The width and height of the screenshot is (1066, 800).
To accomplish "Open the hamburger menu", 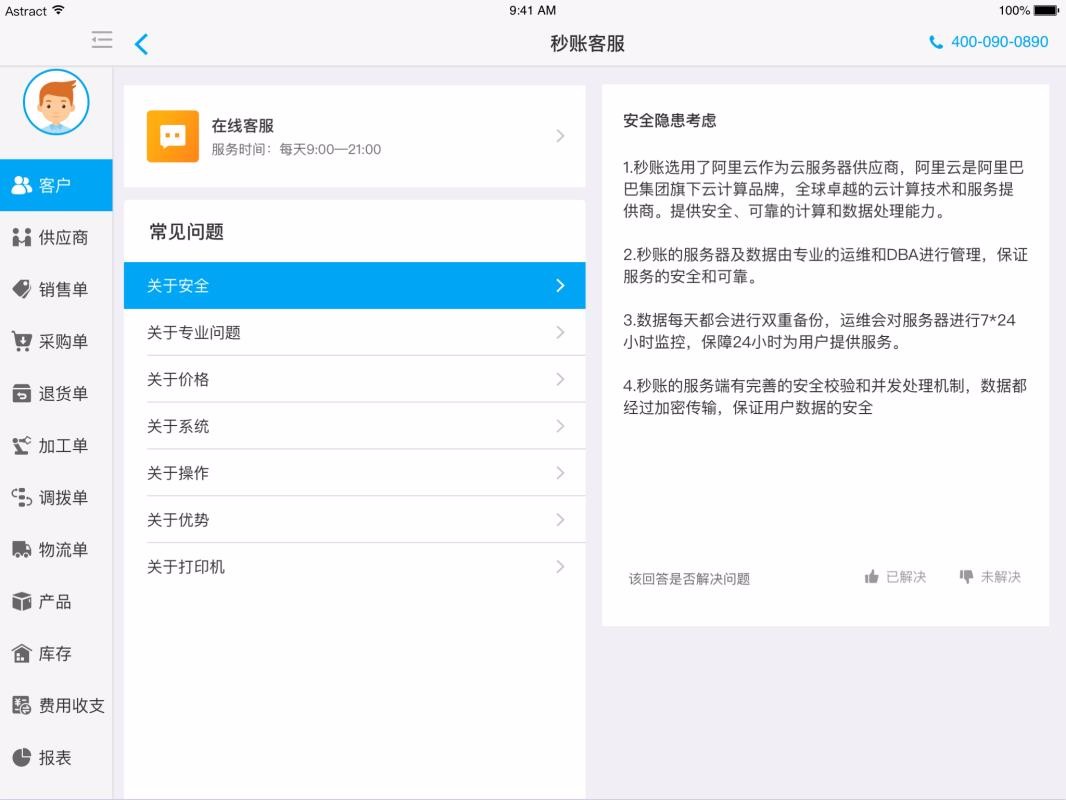I will pos(101,41).
